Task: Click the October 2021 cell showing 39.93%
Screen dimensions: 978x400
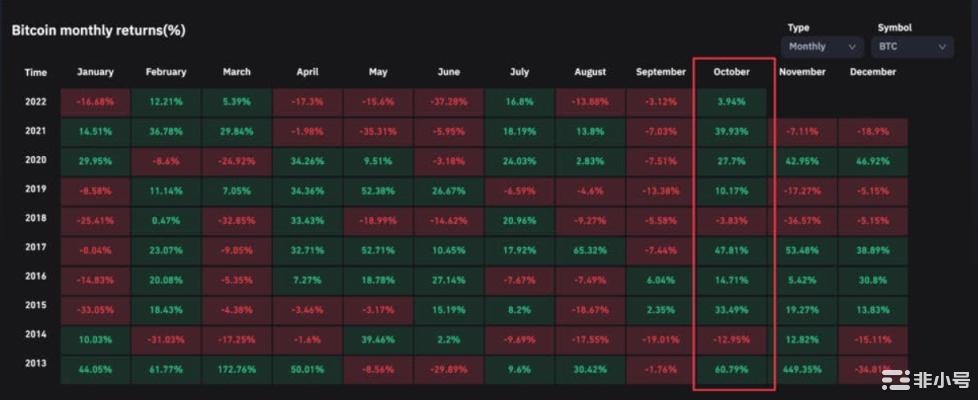Action: [x=733, y=131]
